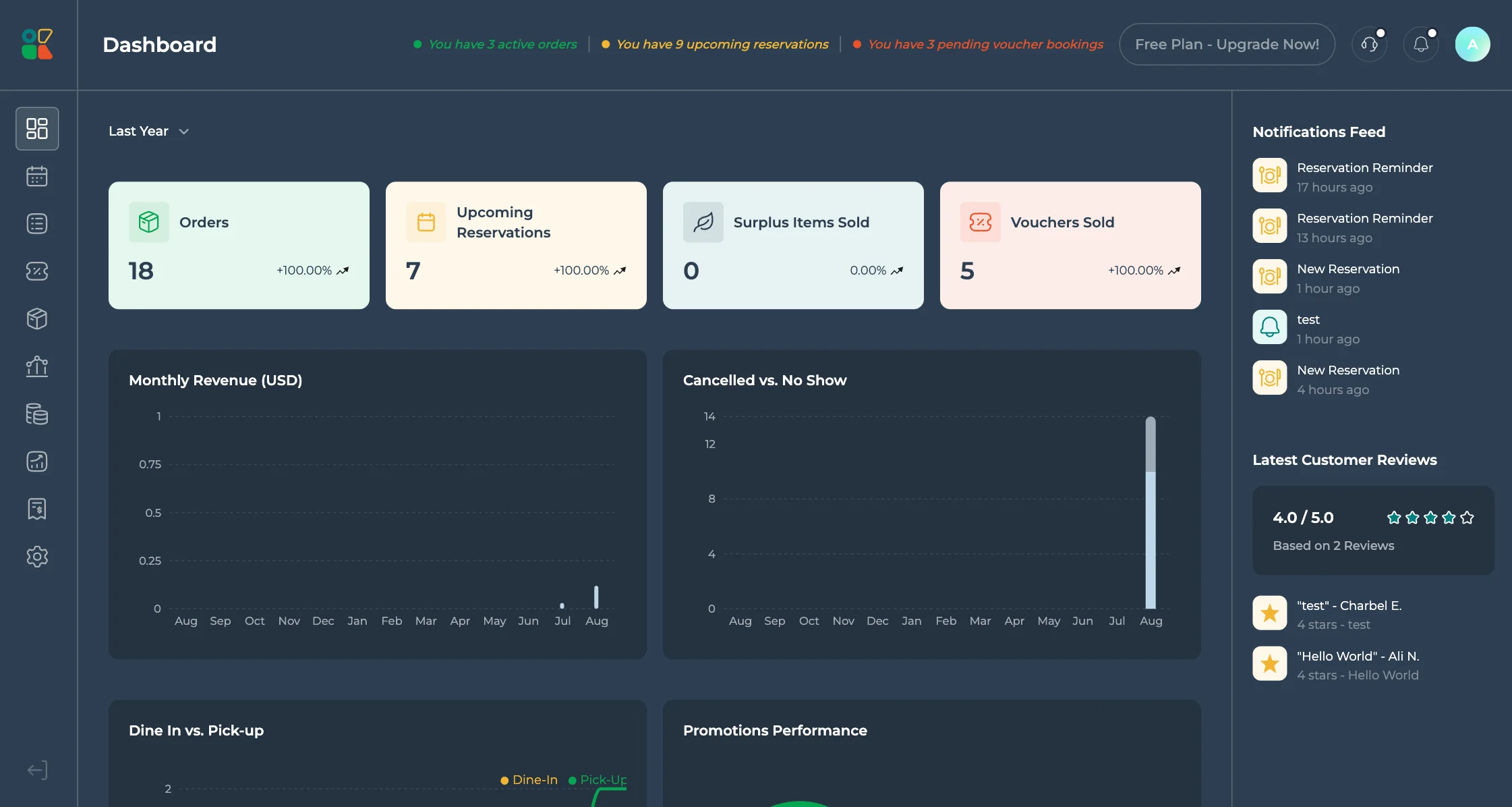The image size is (1512, 807).
Task: Open the receipt billing sidebar icon
Action: (x=37, y=509)
